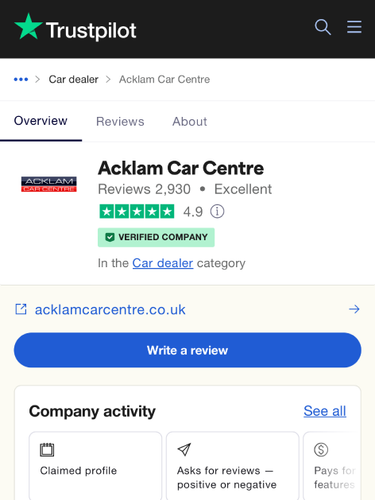Click the Write a review button
This screenshot has width=375, height=500.
187,350
